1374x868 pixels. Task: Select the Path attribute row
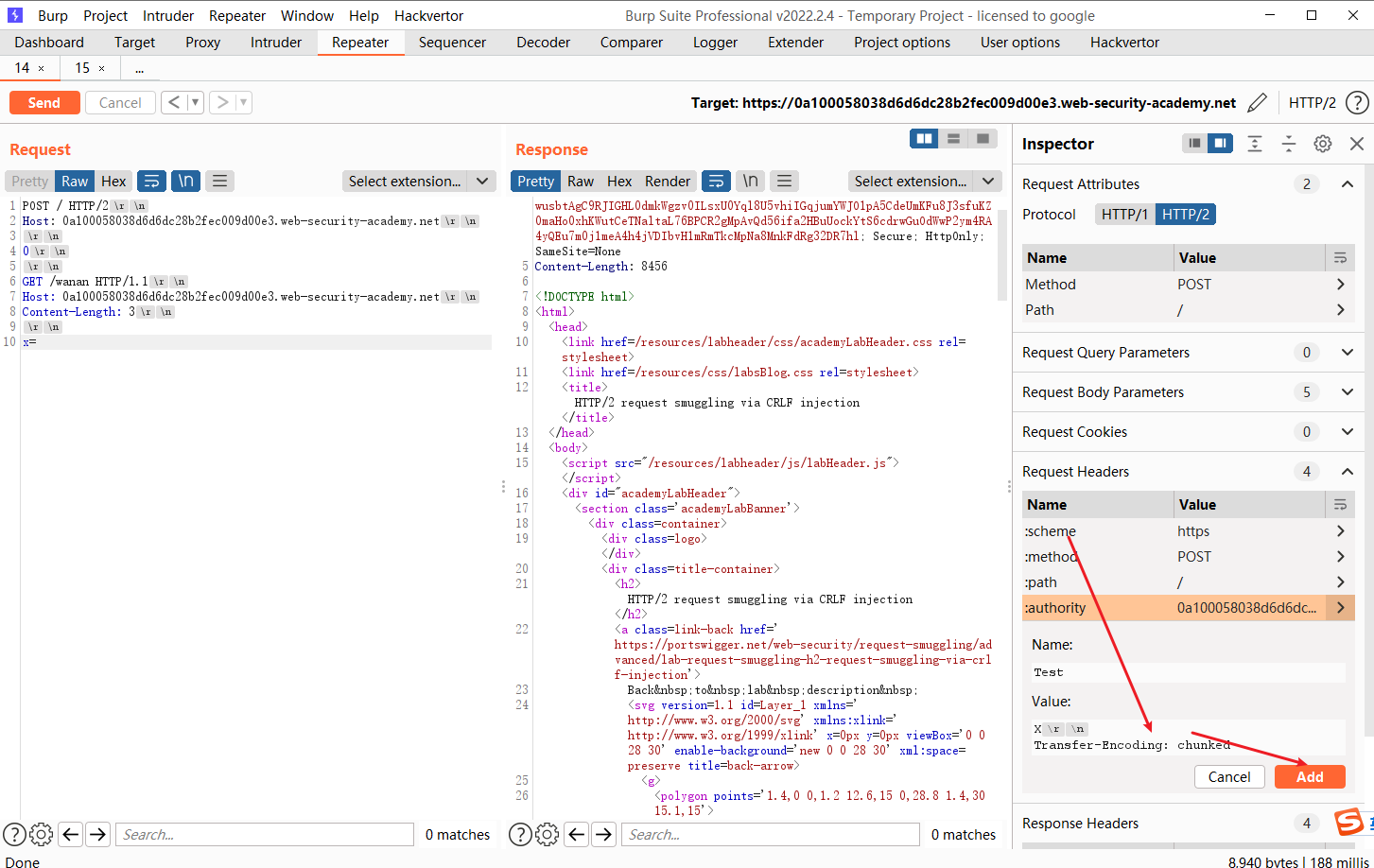coord(1189,309)
